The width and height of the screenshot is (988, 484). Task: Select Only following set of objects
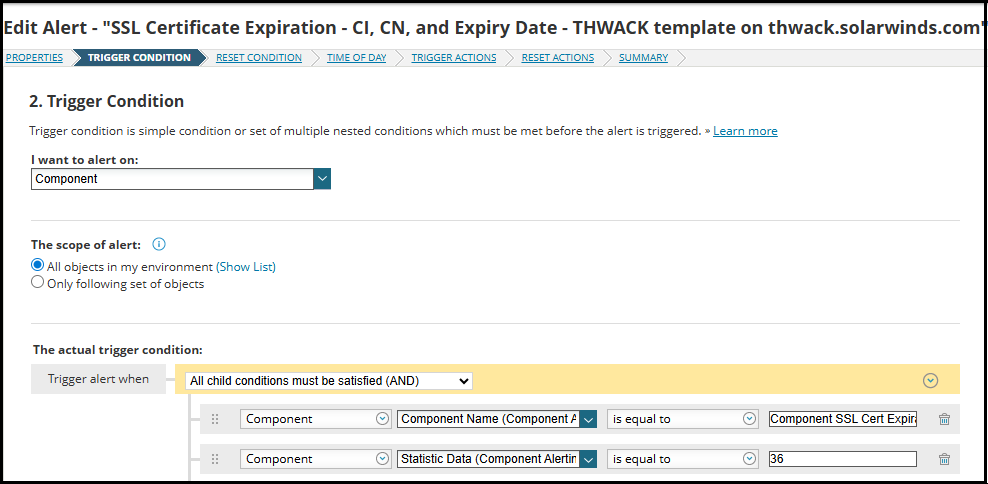[x=38, y=283]
